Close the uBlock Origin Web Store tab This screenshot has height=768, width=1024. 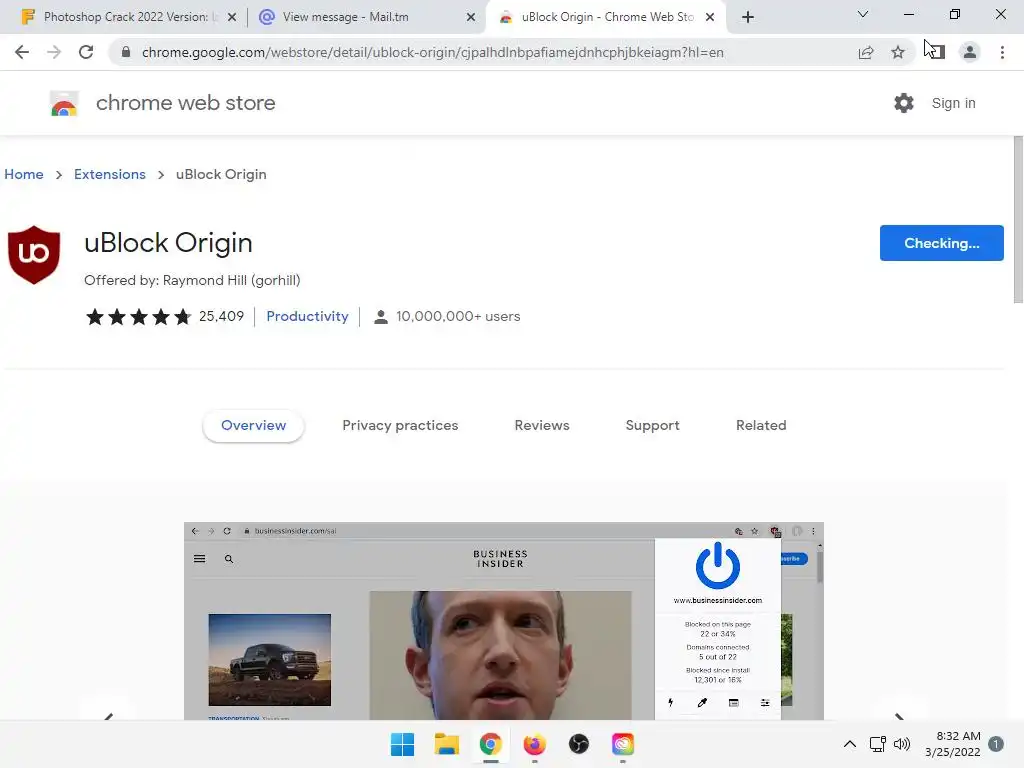point(710,18)
